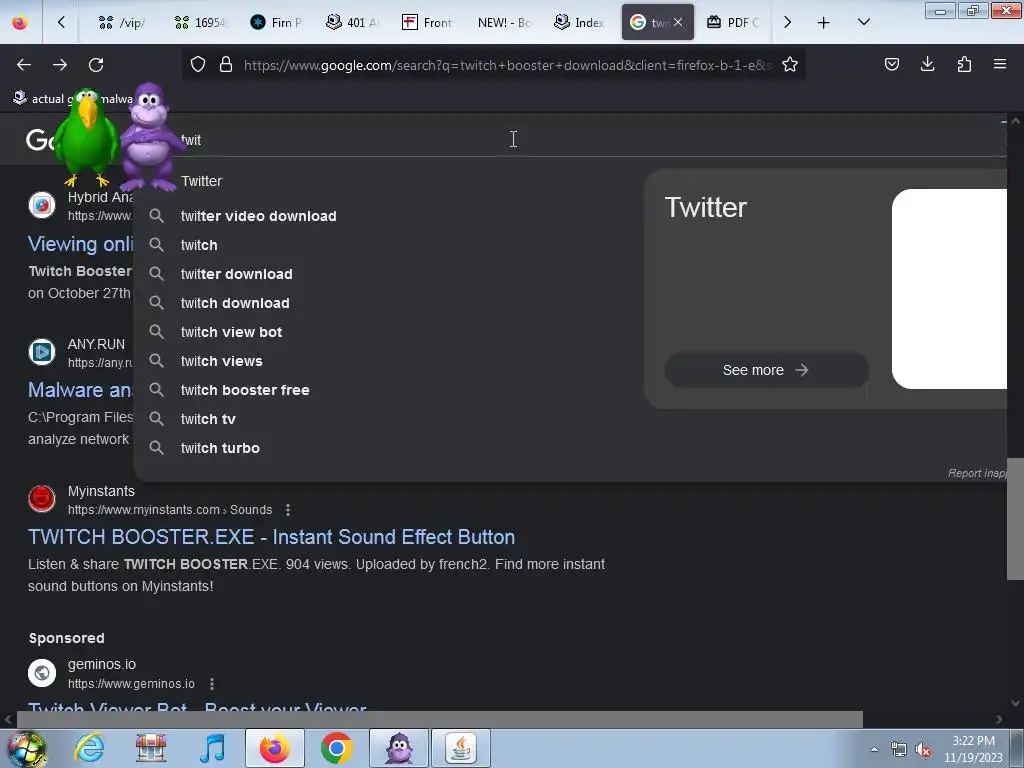Image resolution: width=1024 pixels, height=768 pixels.
Task: Select suggestion 'twitch booster free'
Action: point(245,390)
